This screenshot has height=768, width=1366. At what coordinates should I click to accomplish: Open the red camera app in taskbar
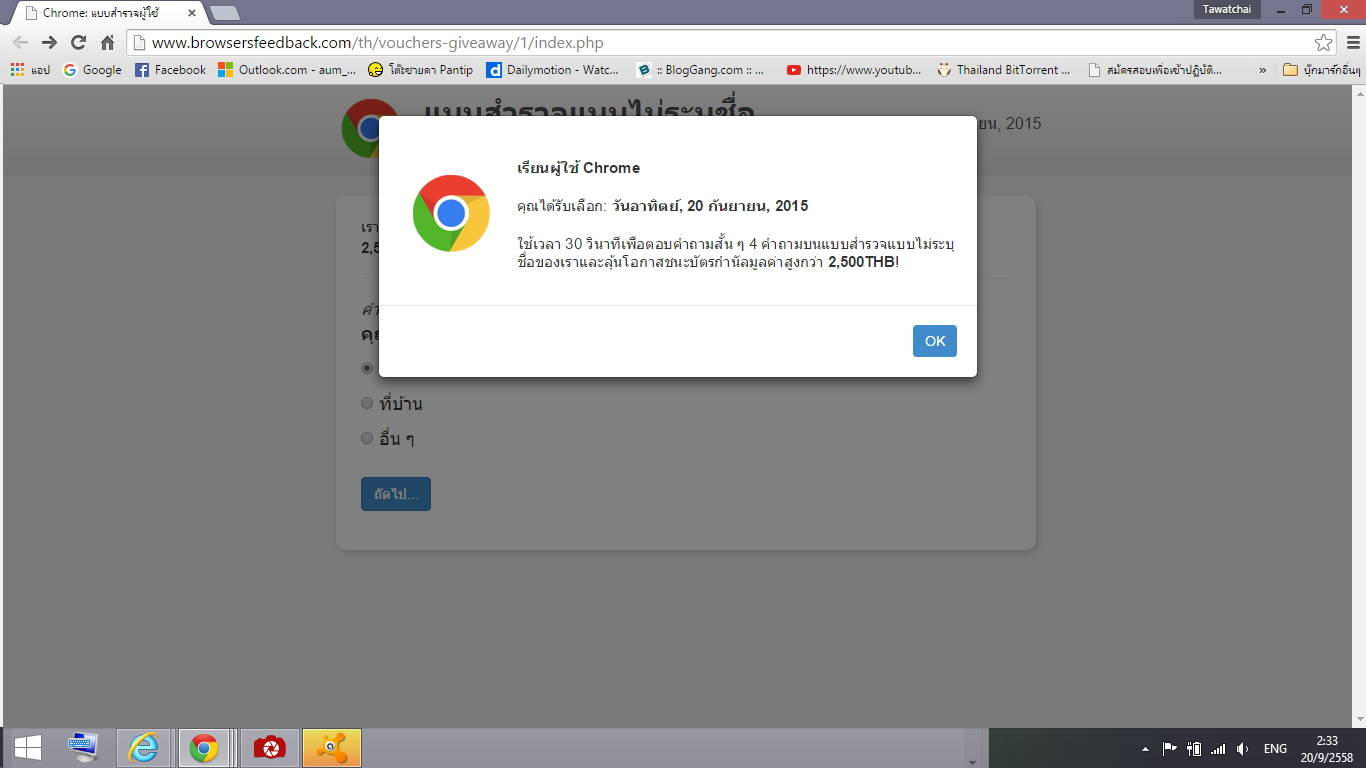click(x=270, y=747)
